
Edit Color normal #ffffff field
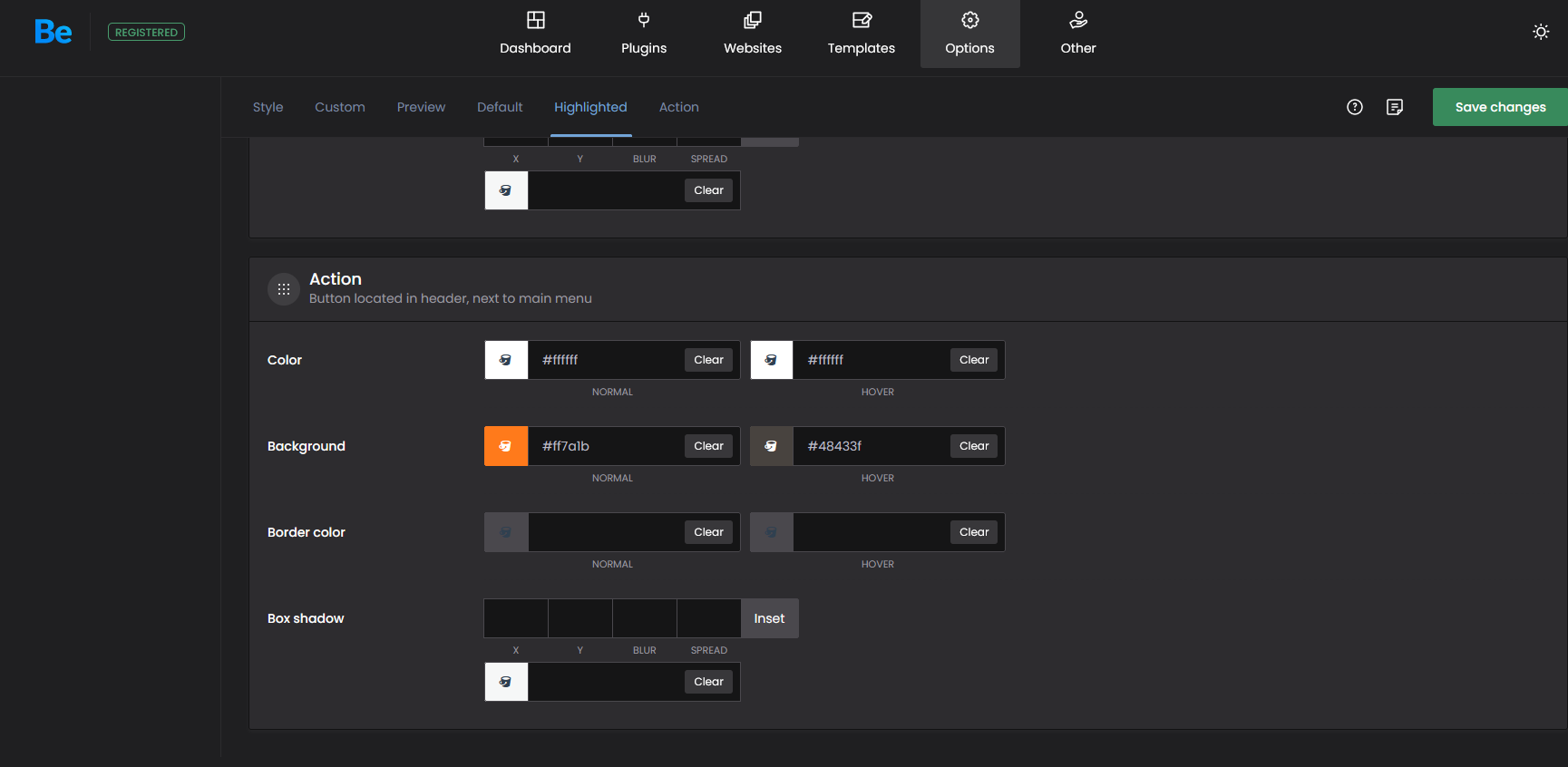point(606,360)
